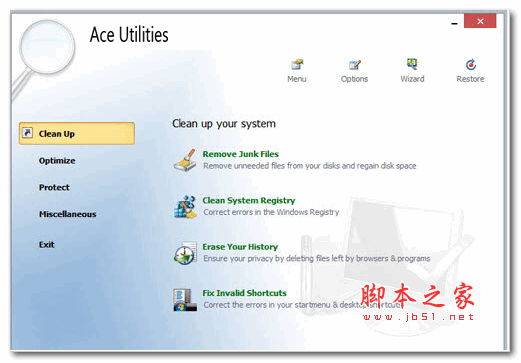Click the Clean System Registry icon
The width and height of the screenshot is (521, 363).
(185, 207)
